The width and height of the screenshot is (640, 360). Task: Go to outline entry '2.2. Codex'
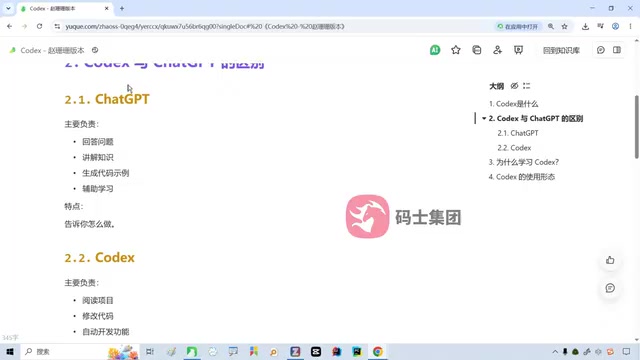tap(514, 148)
